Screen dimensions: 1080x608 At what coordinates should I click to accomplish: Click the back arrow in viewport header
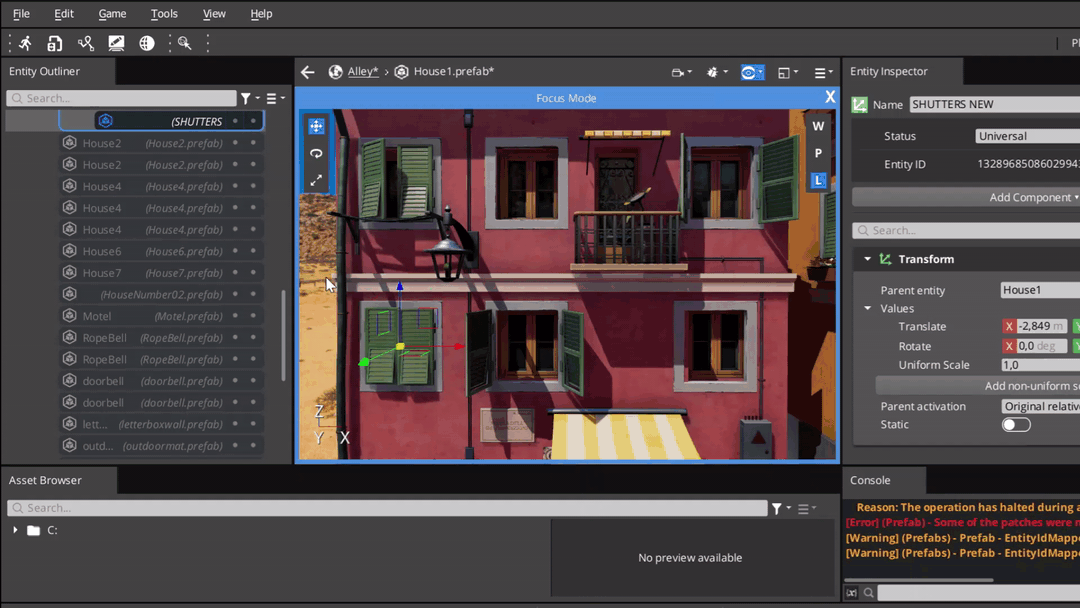tap(308, 72)
